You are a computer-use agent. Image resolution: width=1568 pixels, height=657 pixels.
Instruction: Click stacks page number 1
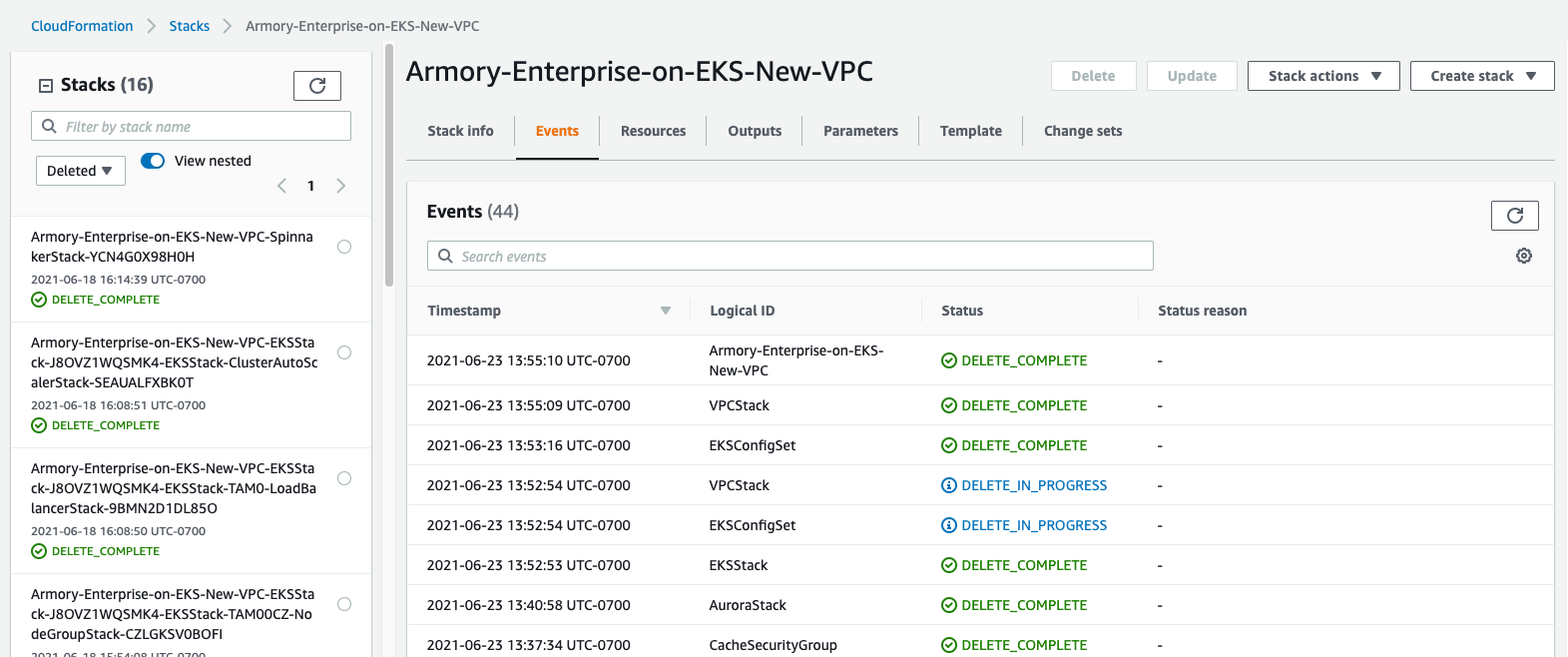311,186
